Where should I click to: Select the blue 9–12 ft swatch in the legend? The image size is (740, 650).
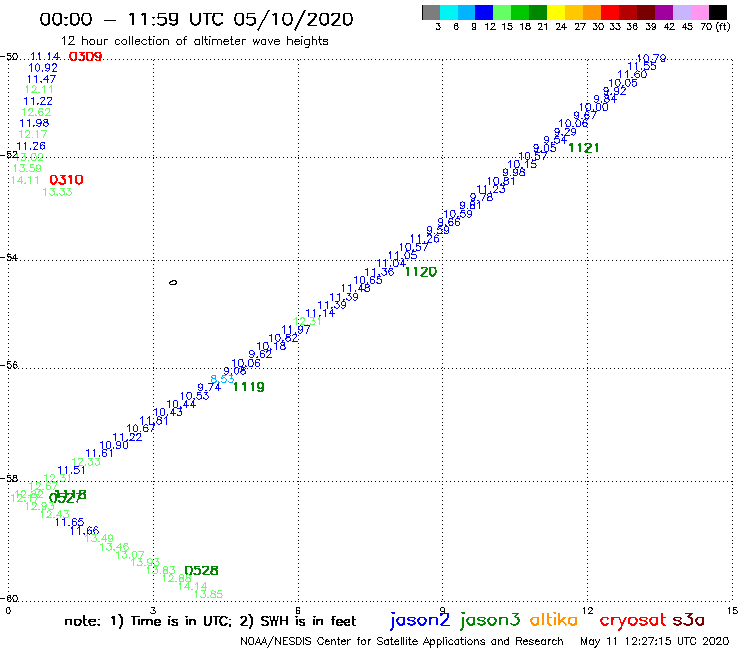pos(484,12)
